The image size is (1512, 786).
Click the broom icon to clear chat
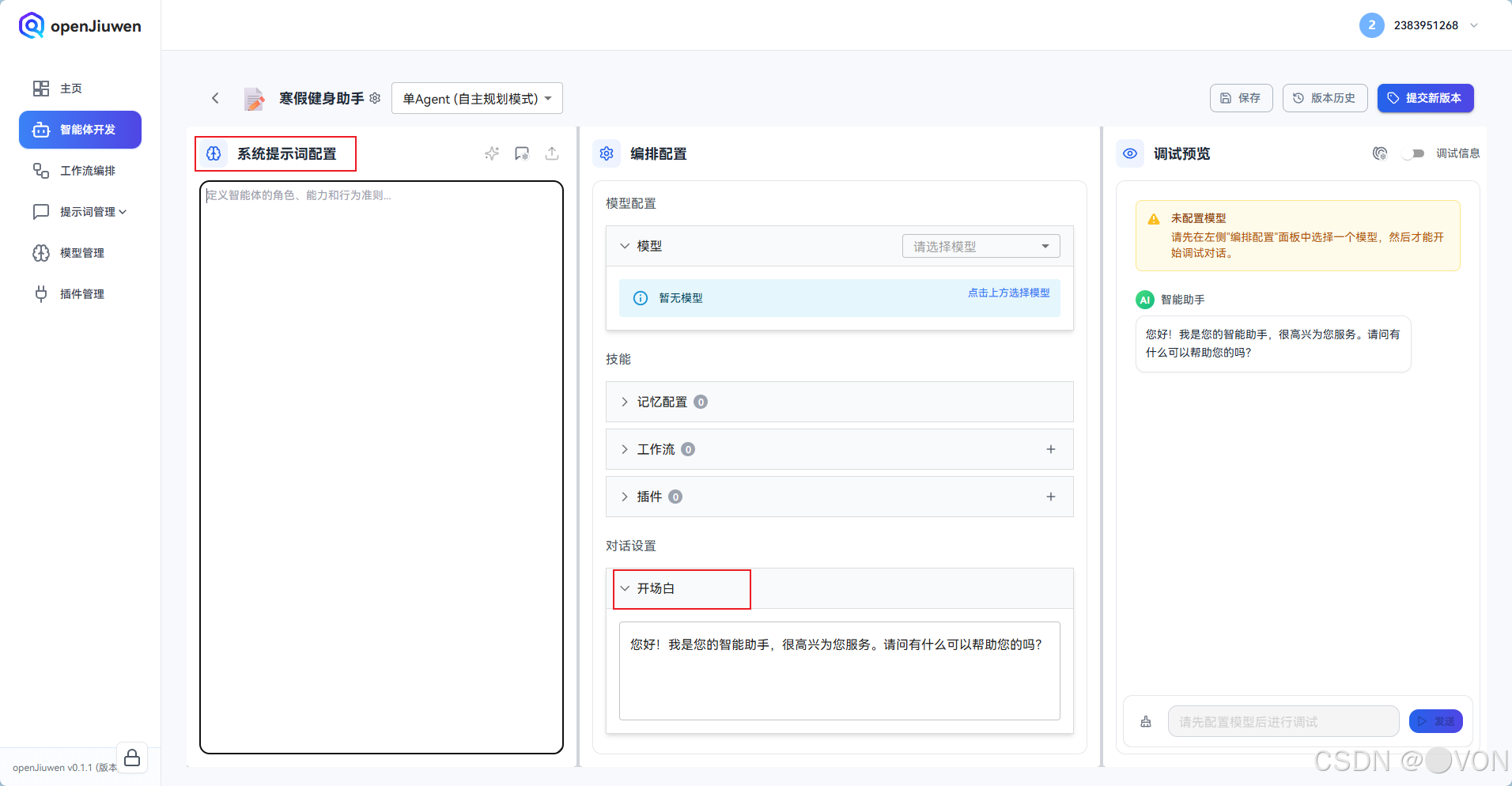point(1146,721)
